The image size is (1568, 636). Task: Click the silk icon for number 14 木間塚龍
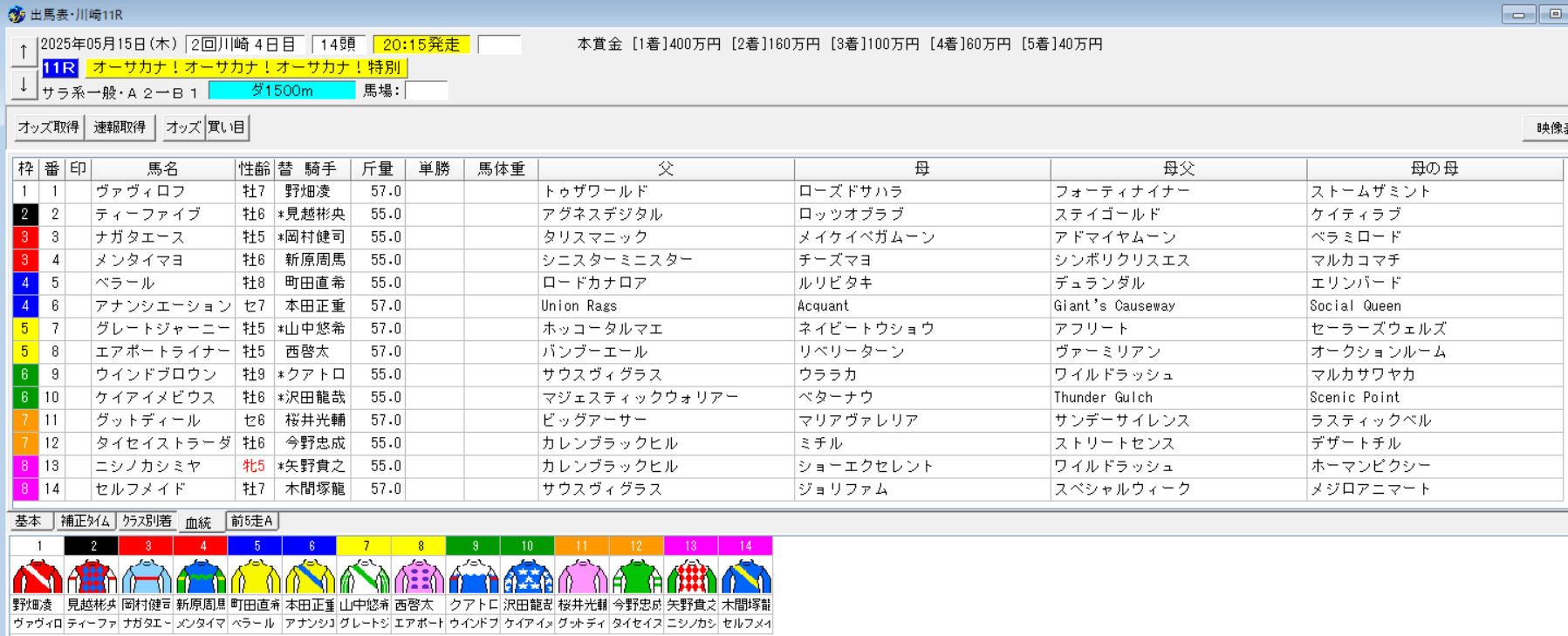pyautogui.click(x=745, y=577)
